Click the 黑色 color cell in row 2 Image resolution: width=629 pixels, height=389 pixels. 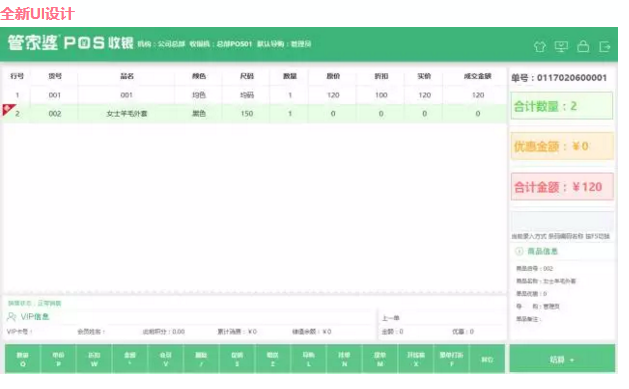click(199, 114)
